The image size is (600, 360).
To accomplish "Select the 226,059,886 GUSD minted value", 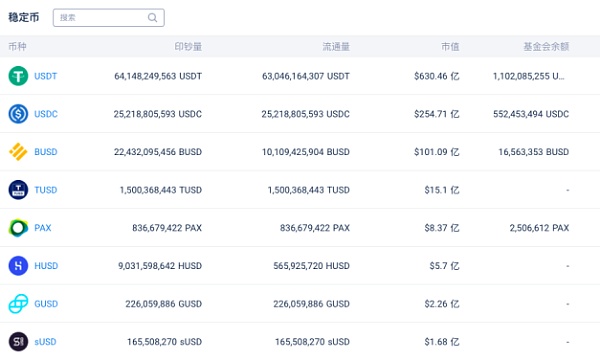I will pyautogui.click(x=164, y=304).
